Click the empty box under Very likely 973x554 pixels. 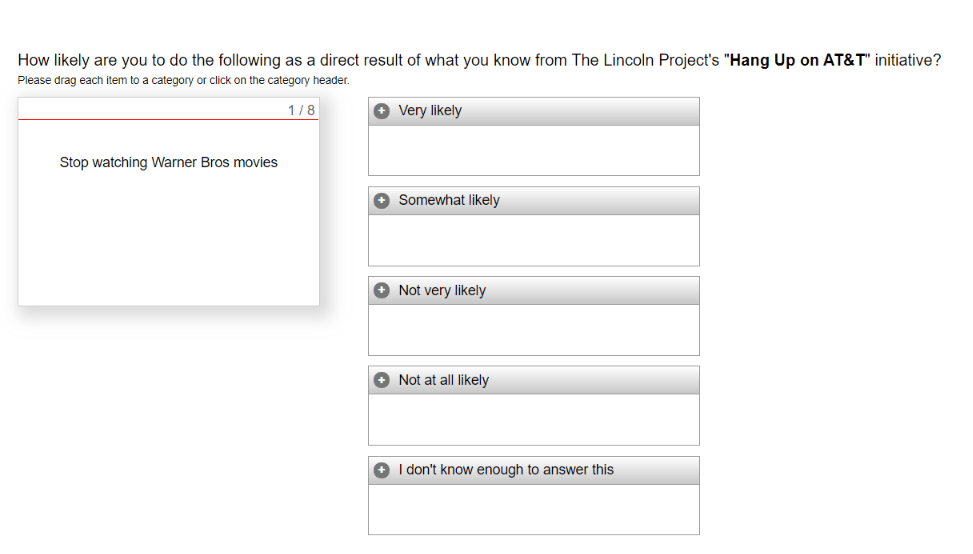[x=533, y=150]
